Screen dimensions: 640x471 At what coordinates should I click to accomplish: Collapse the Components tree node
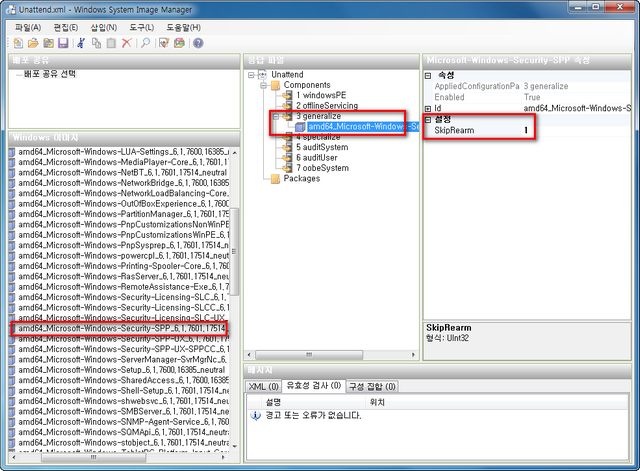(x=264, y=85)
